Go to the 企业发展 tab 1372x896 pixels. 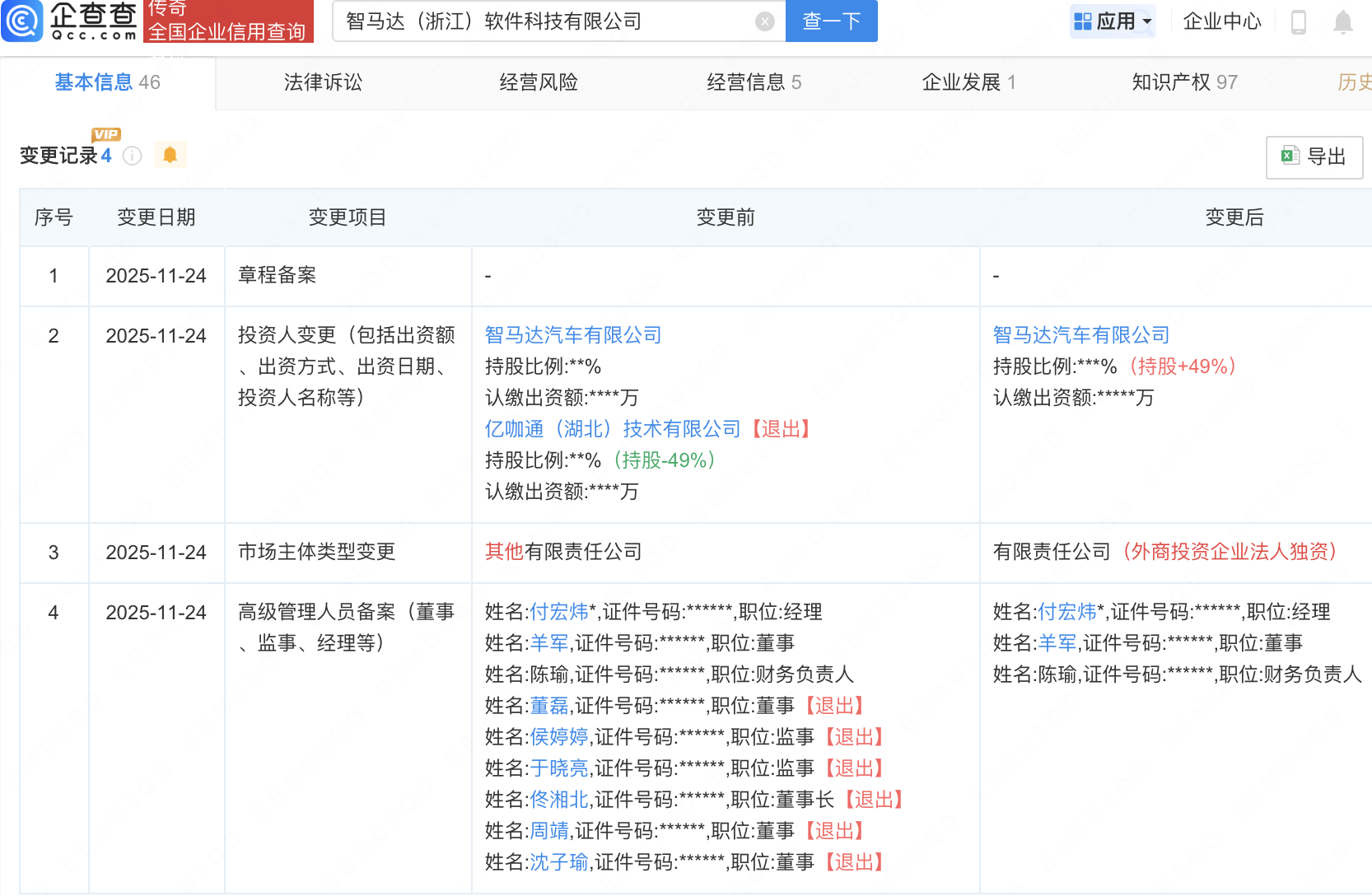968,82
